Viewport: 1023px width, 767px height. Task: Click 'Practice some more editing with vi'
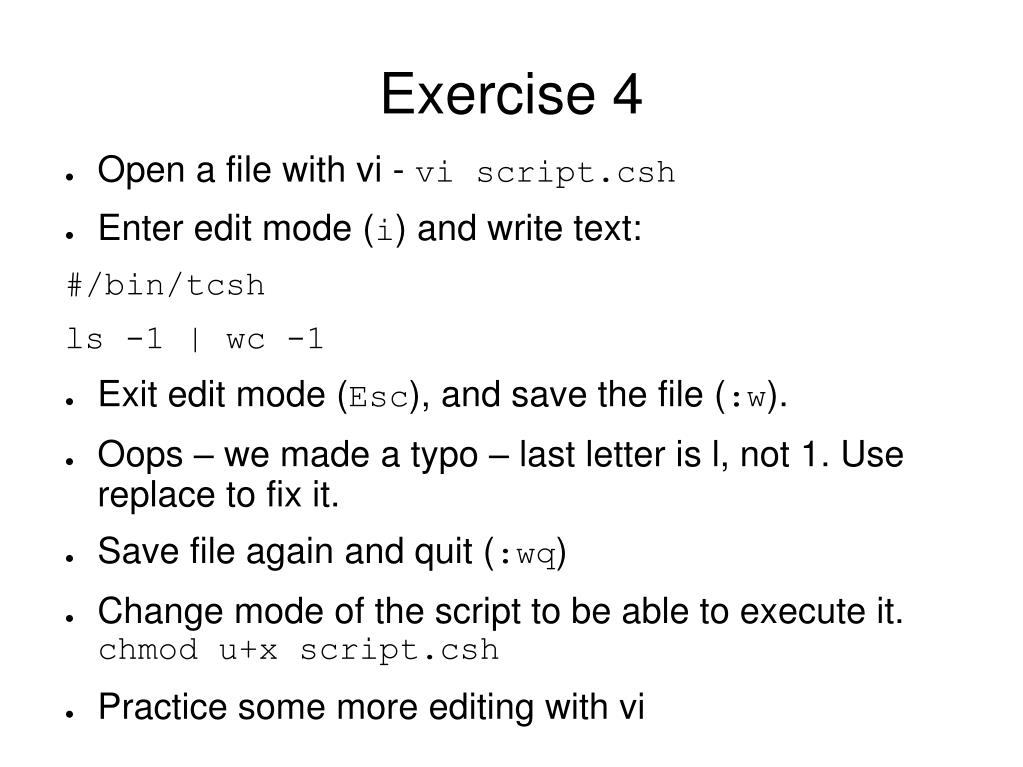tap(371, 707)
